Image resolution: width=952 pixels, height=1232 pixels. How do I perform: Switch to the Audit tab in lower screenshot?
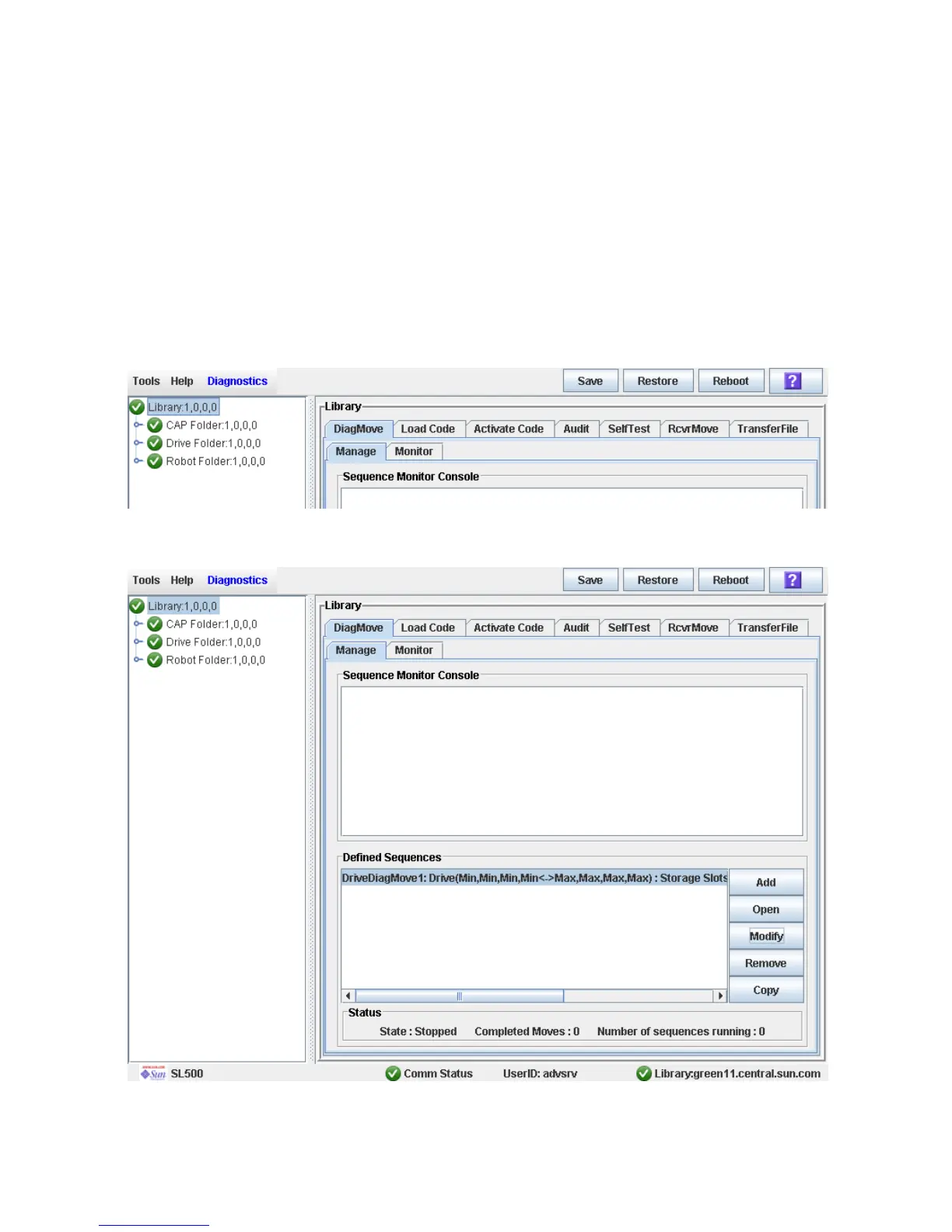tap(576, 628)
